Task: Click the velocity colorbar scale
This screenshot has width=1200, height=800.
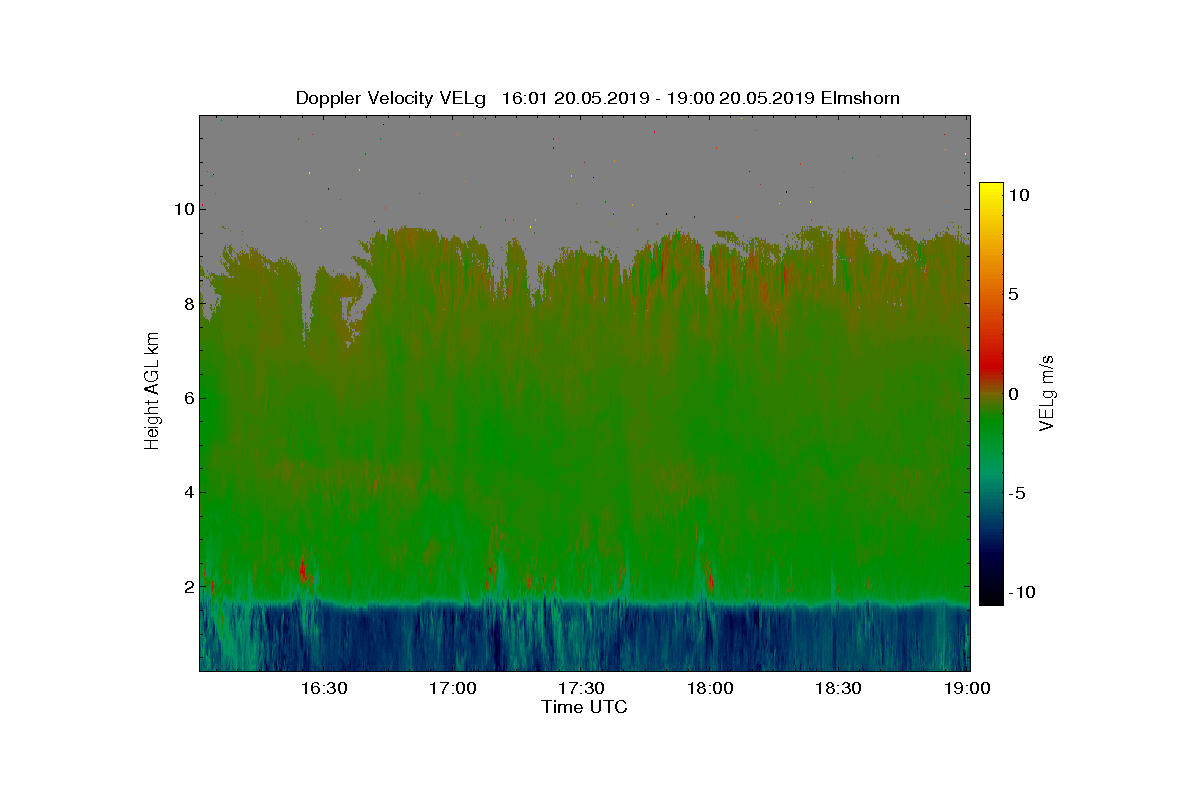Action: (x=991, y=394)
